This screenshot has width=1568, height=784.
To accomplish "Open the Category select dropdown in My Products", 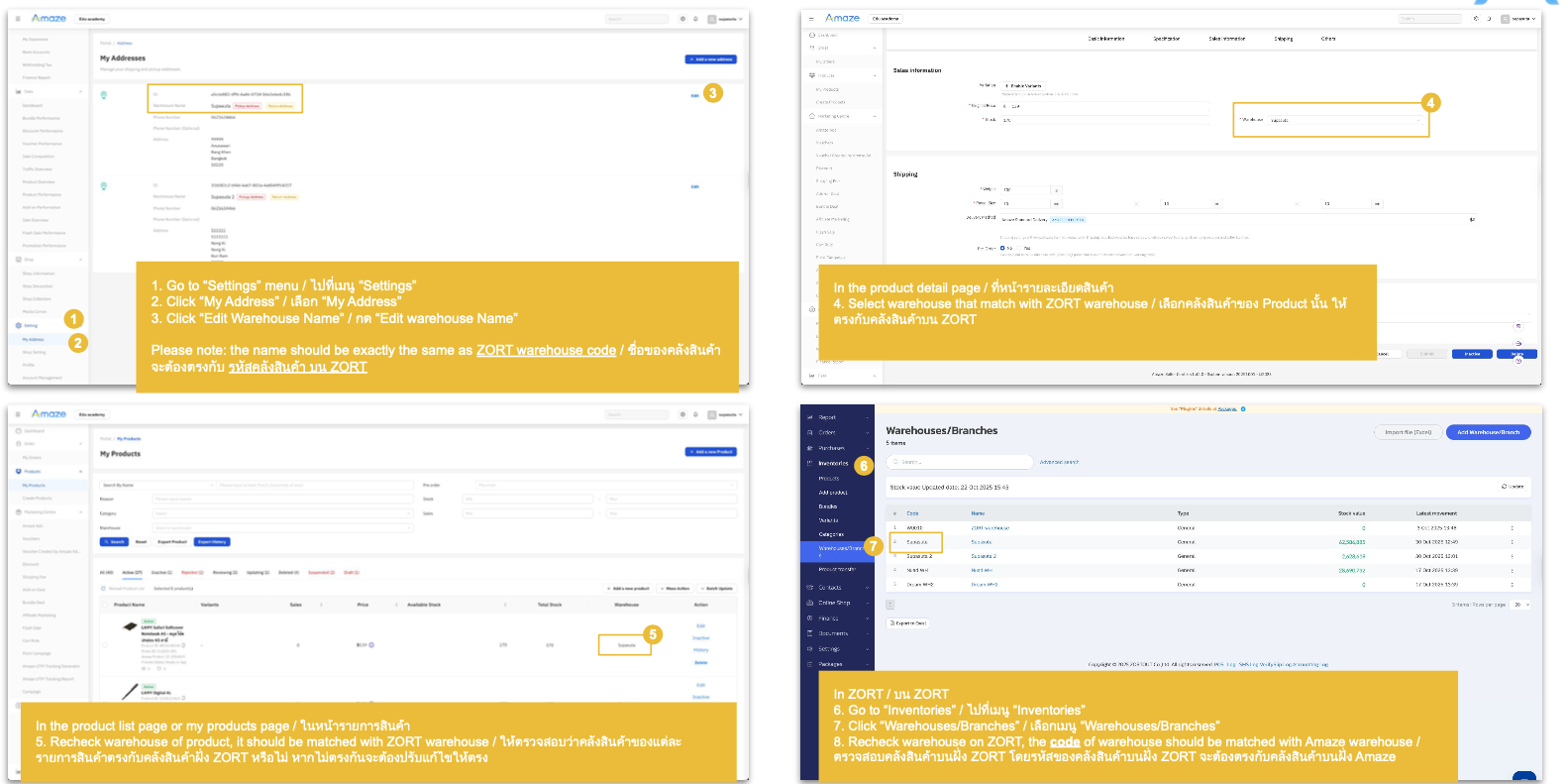I will 282,513.
